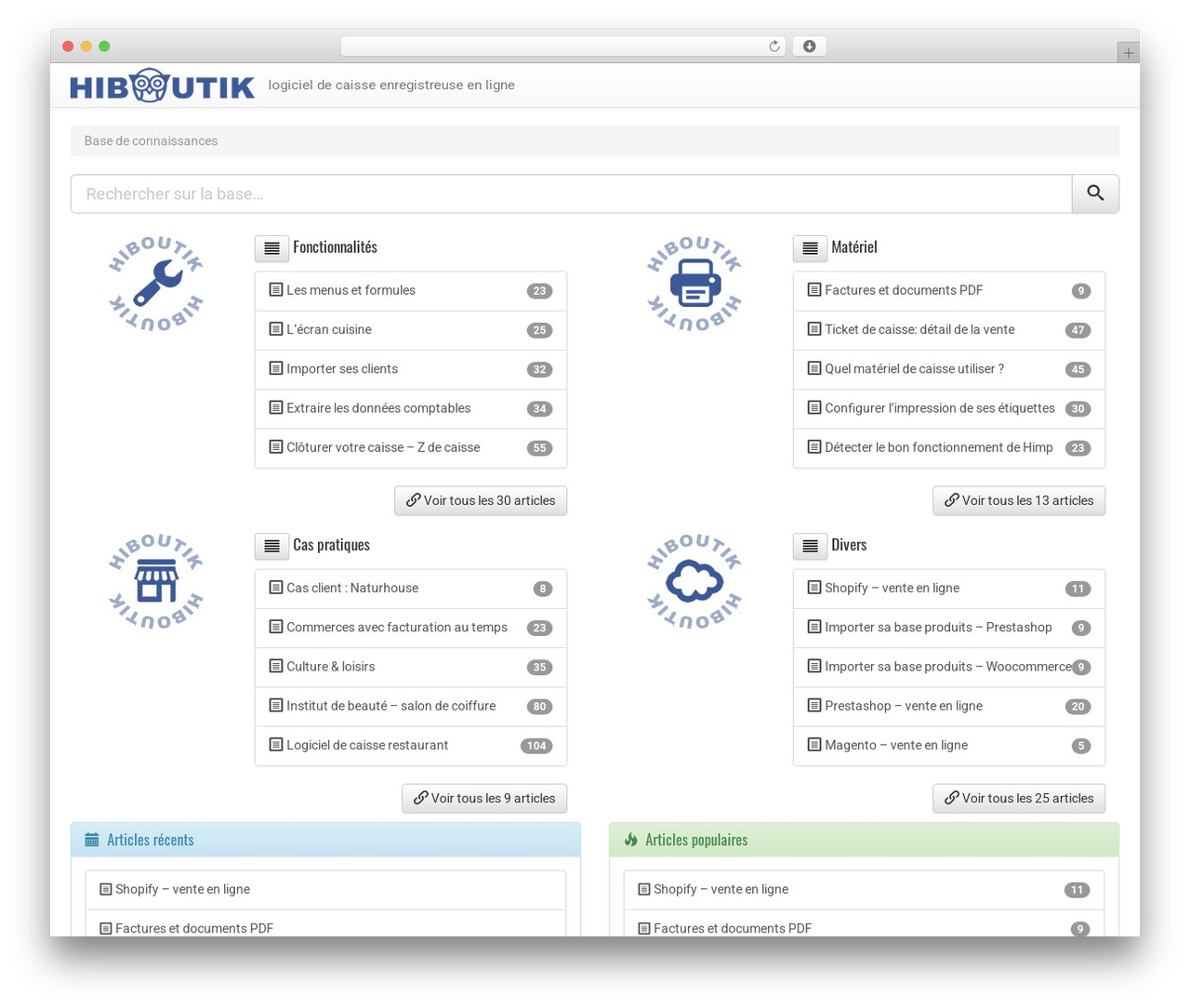Add a new browser tab

[x=1128, y=53]
